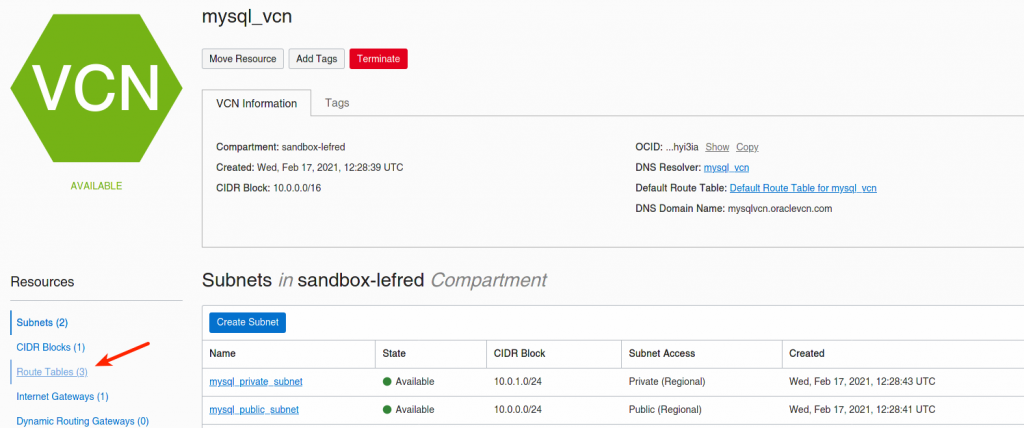Select CIDR Blocks (1) resource

(x=51, y=347)
